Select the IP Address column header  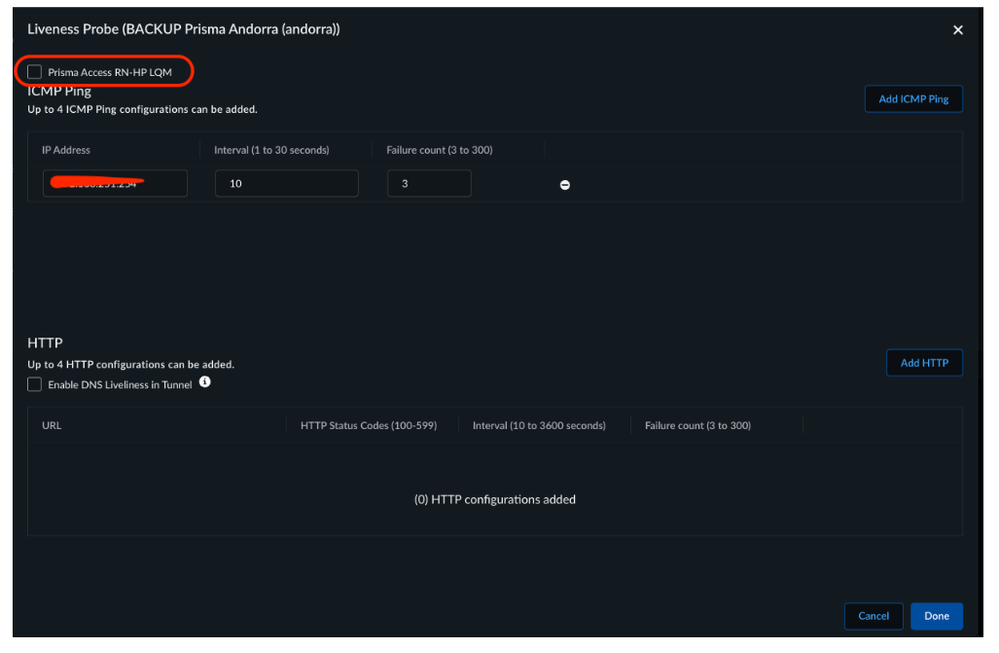click(66, 150)
